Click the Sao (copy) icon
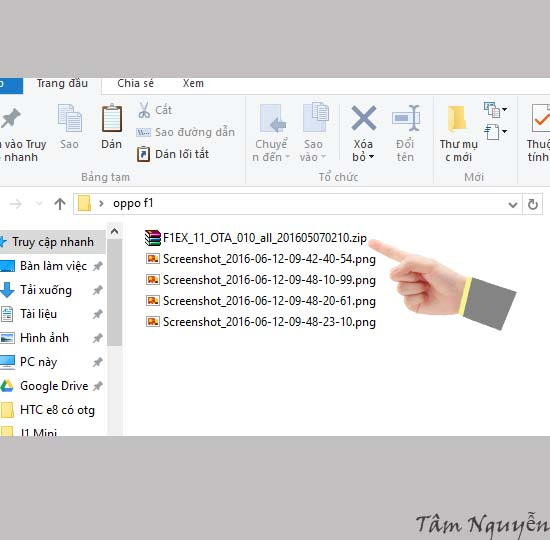 pyautogui.click(x=69, y=118)
